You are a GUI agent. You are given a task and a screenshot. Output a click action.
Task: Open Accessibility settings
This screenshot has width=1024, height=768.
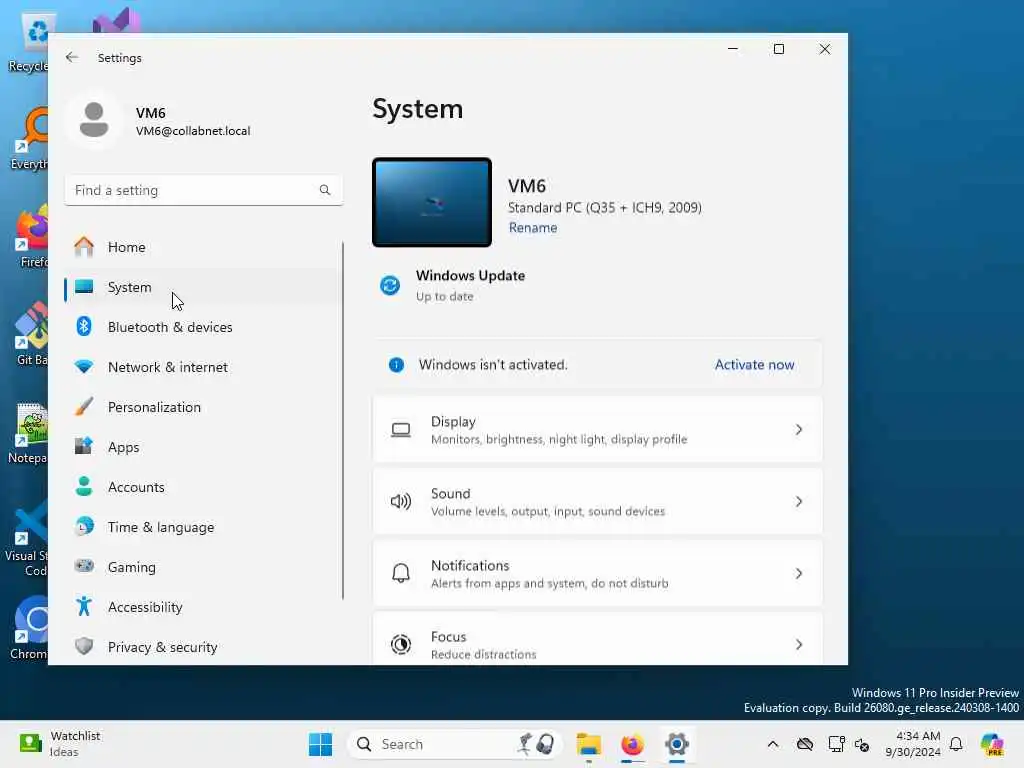coord(203,607)
